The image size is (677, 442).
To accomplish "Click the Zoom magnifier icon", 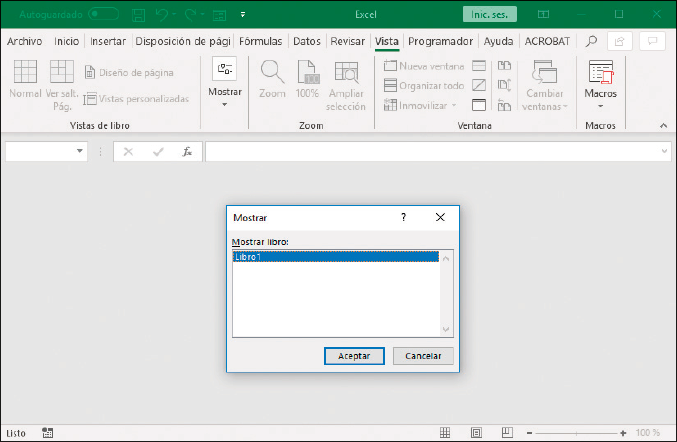I will coord(272,72).
